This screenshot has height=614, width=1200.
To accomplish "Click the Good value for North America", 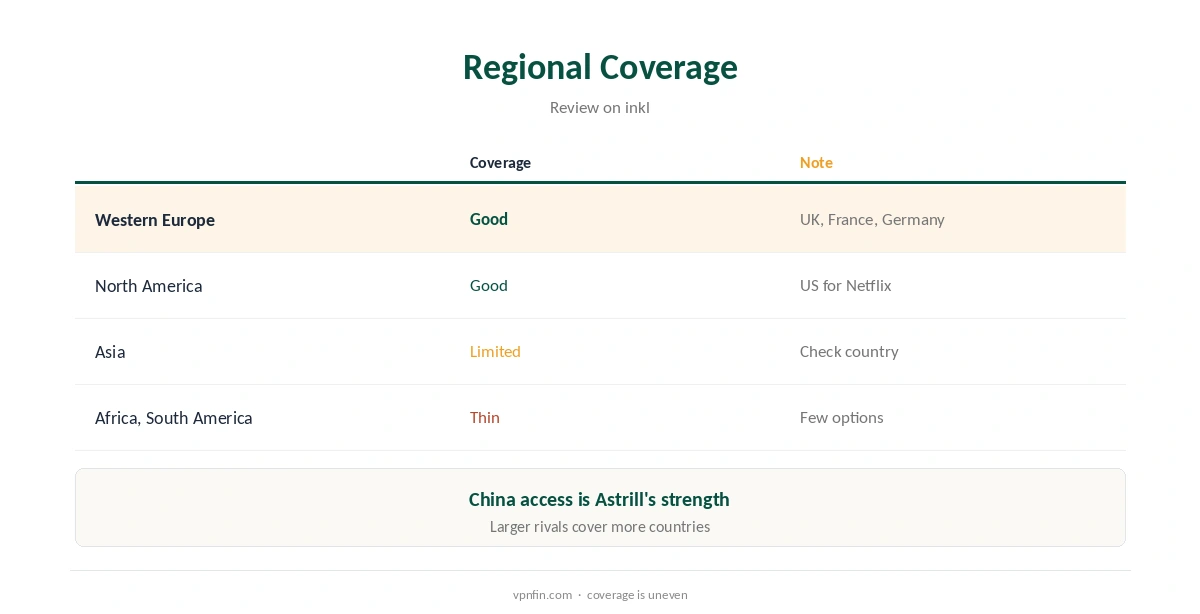I will [x=489, y=285].
